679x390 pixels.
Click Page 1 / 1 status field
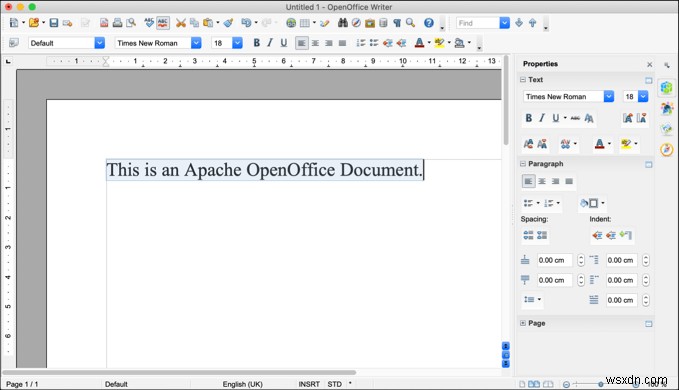click(x=22, y=384)
